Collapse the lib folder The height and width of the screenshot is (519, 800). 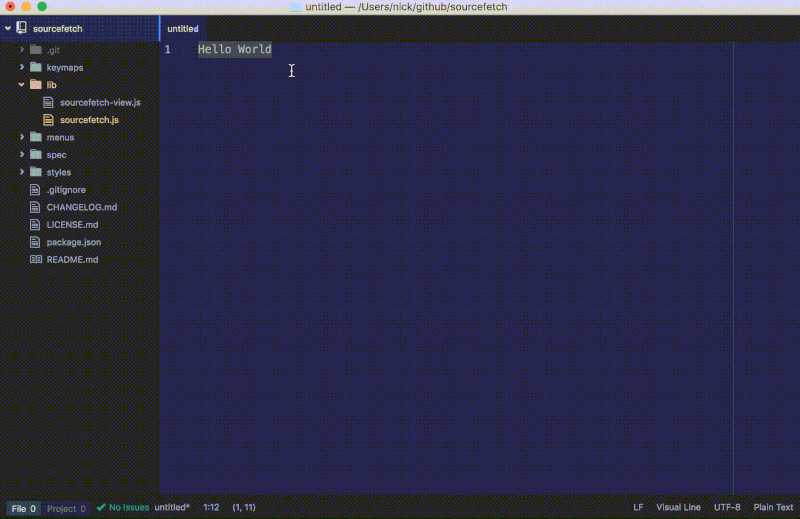pos(22,85)
